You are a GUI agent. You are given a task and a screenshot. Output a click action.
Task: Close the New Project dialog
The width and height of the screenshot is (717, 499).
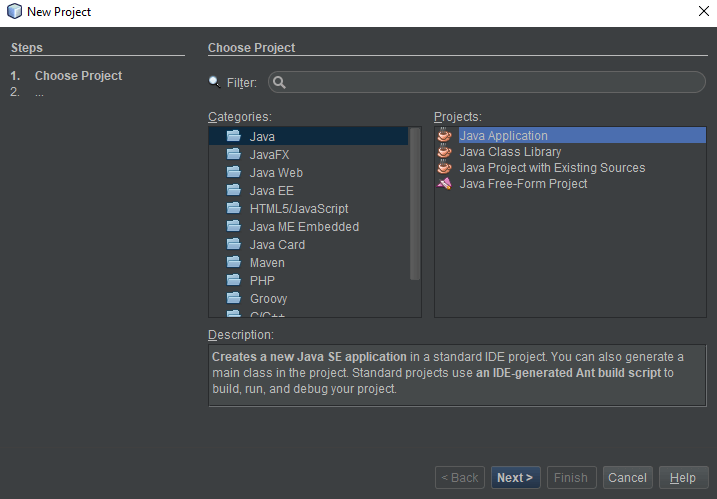tap(704, 11)
